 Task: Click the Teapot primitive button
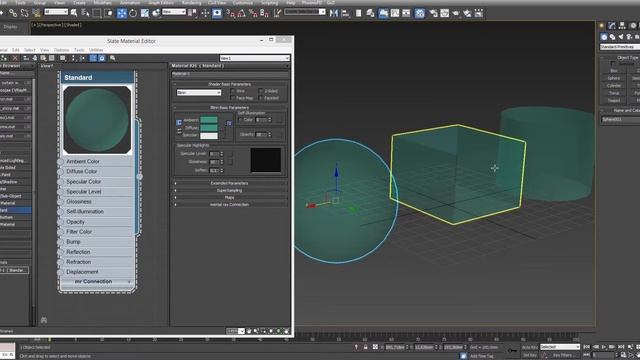(614, 100)
